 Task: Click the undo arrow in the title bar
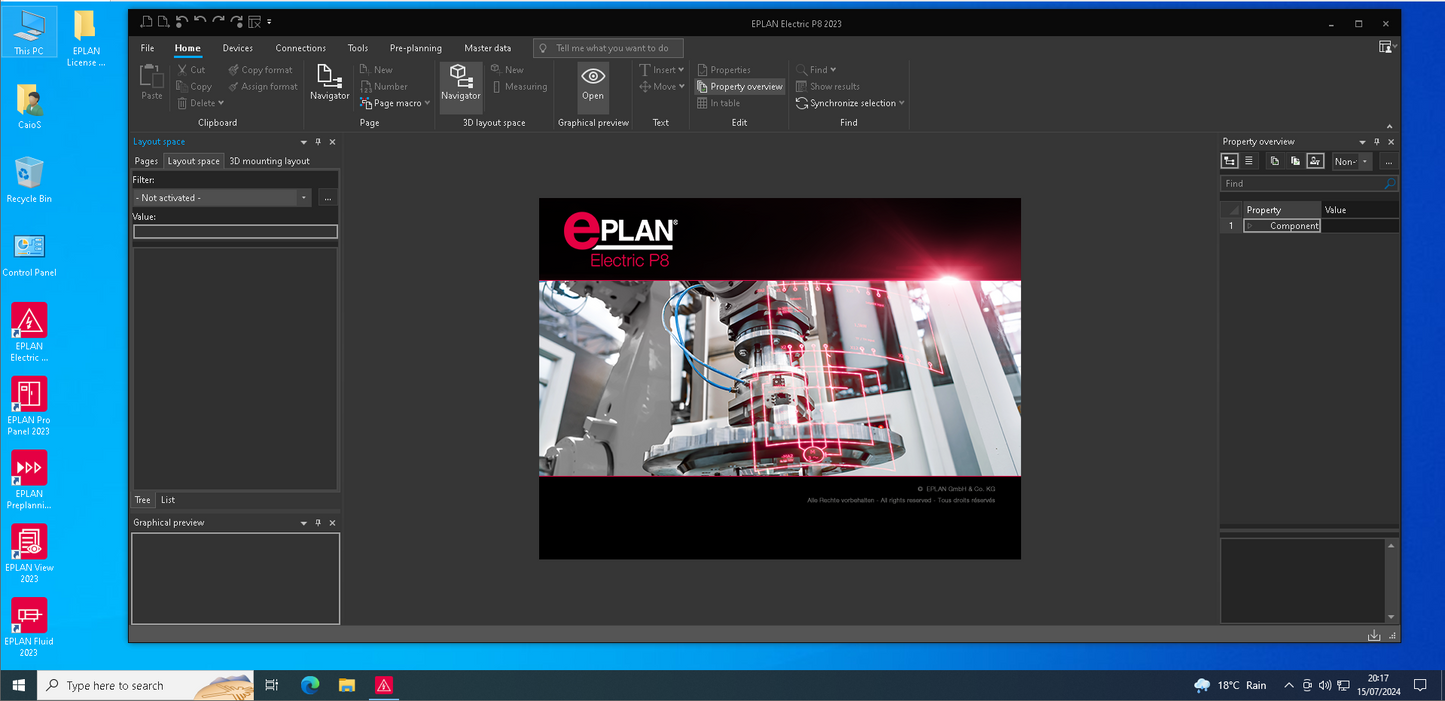(199, 21)
